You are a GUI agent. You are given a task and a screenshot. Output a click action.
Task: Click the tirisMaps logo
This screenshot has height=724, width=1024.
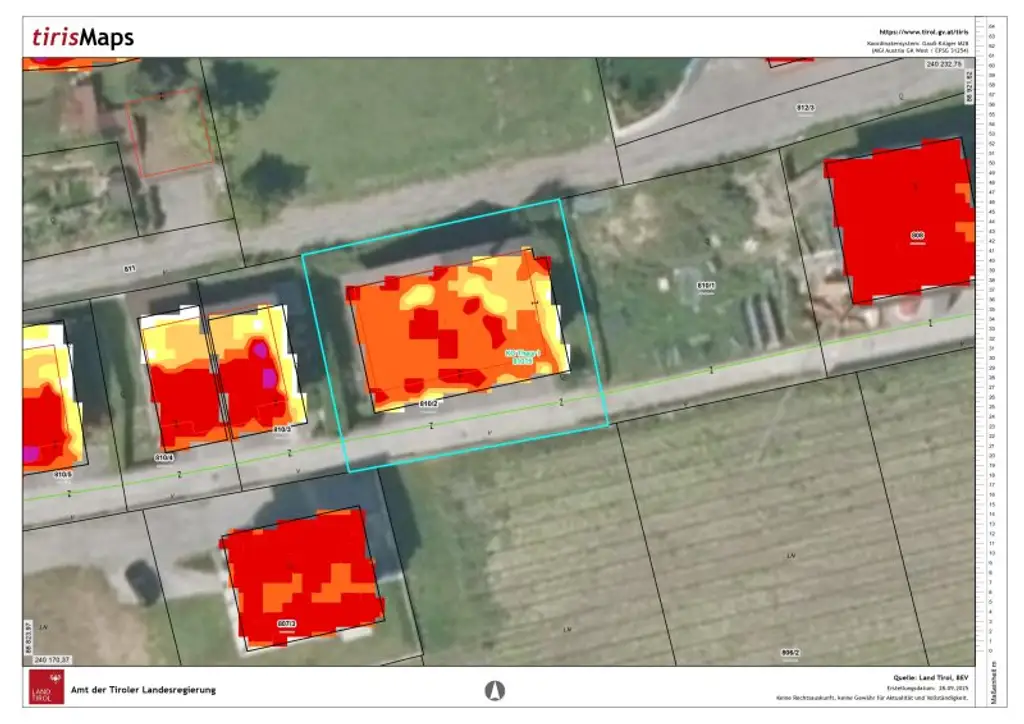82,38
